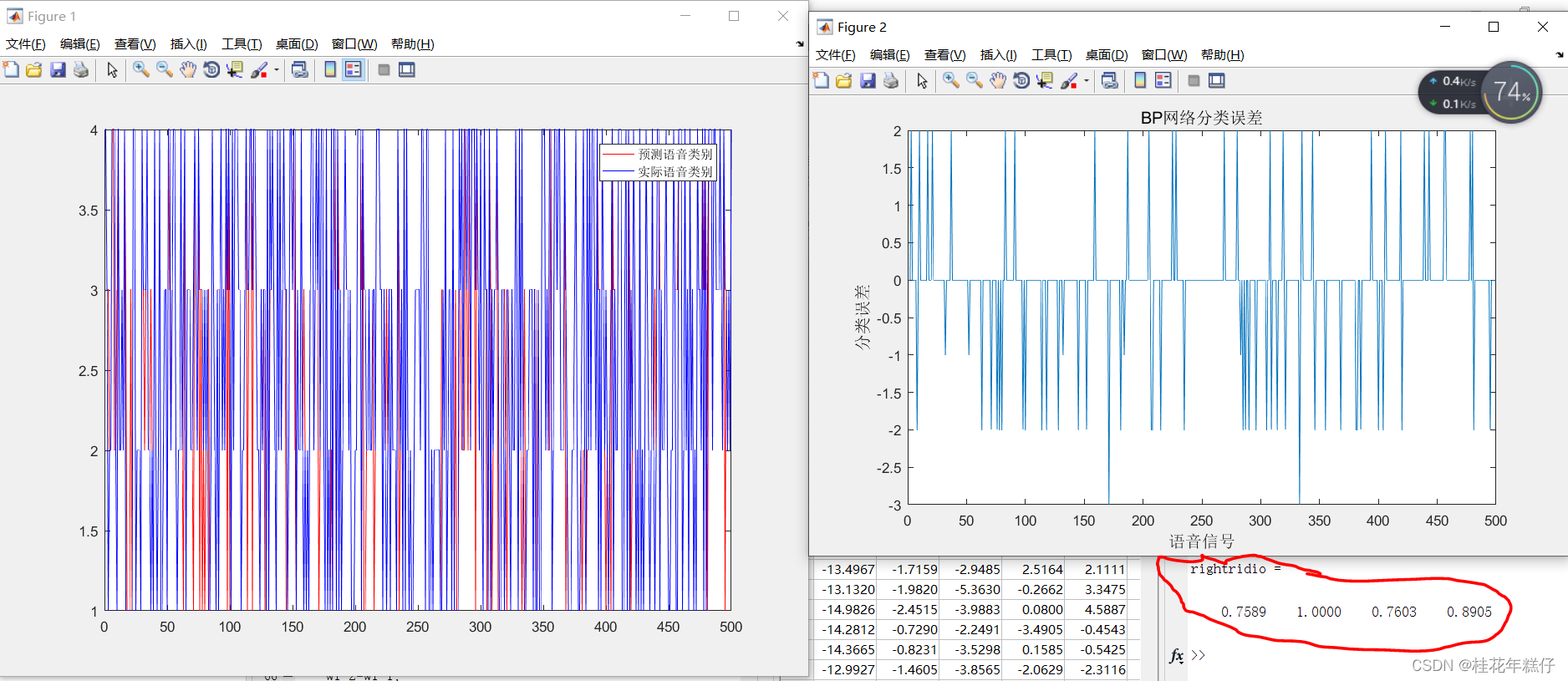Select Pan hand tool in Figure 1
The width and height of the screenshot is (1568, 681).
188,69
